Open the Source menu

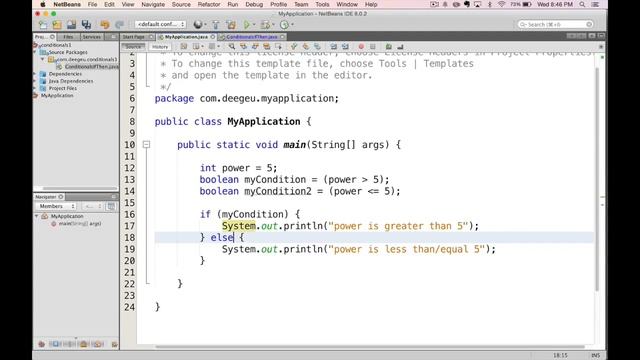coord(181,4)
